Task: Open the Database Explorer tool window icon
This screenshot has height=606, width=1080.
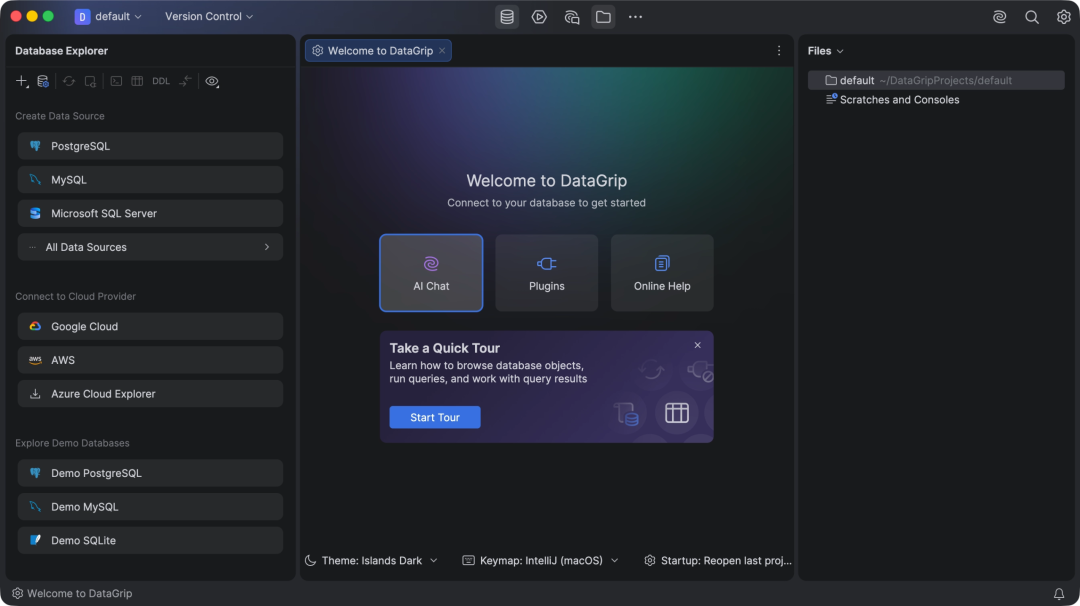Action: point(507,17)
